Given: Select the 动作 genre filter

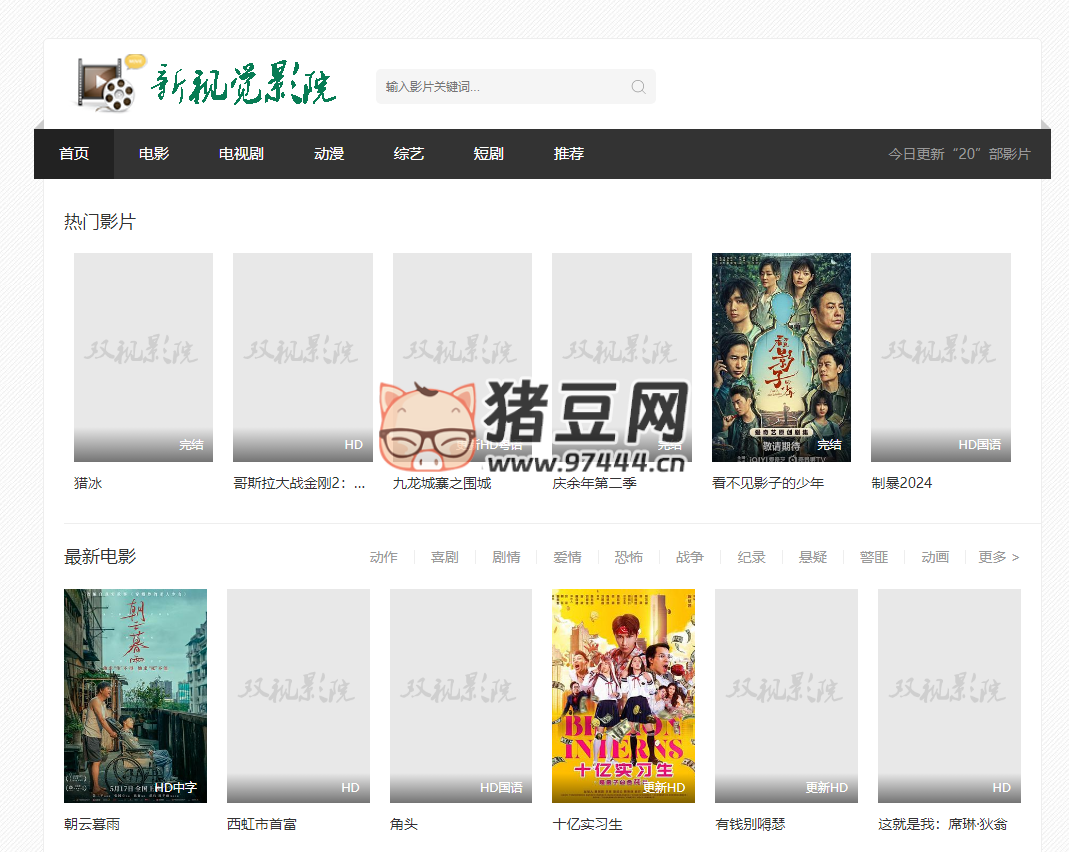Looking at the screenshot, I should [x=384, y=557].
